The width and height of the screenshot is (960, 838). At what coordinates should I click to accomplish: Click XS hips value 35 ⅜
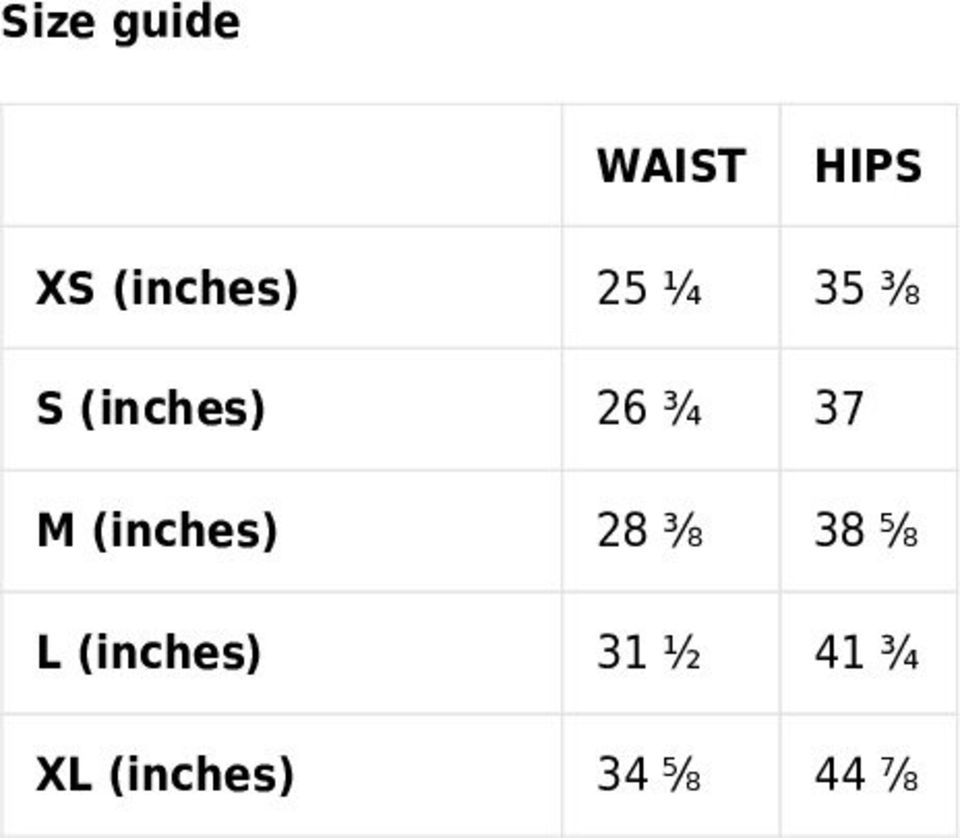click(x=866, y=288)
